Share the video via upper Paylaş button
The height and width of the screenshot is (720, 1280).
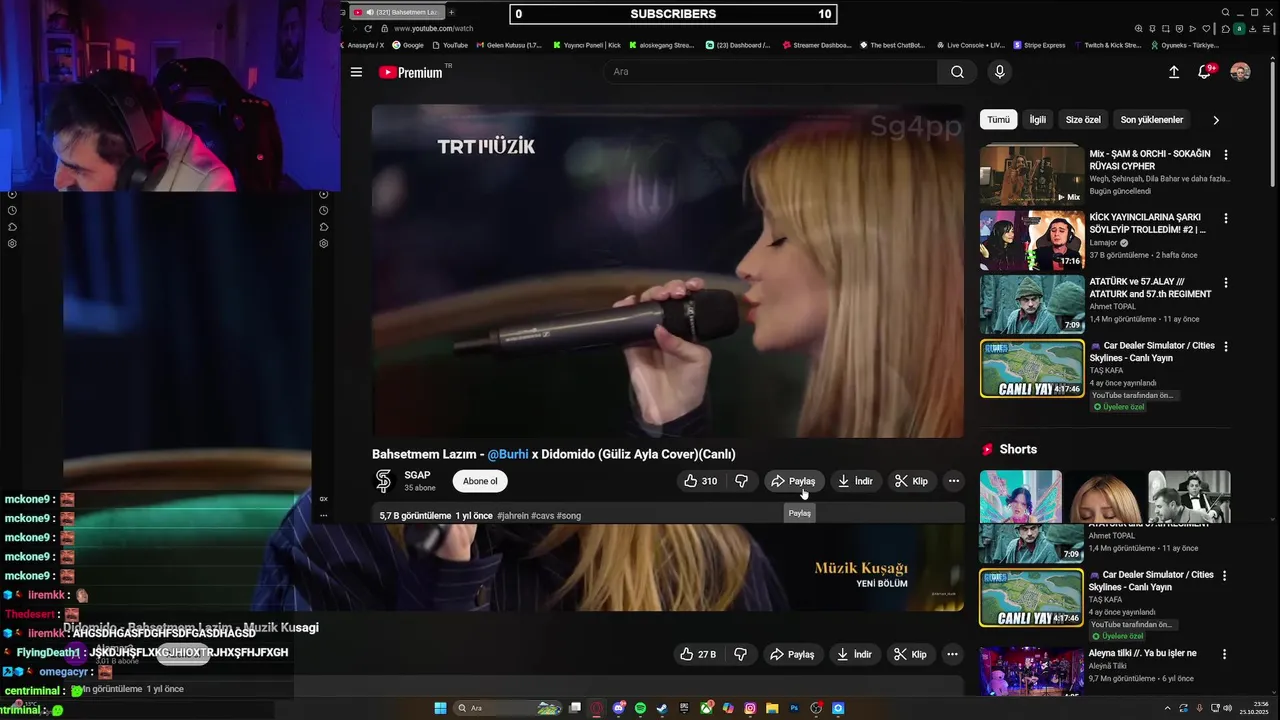[x=792, y=481]
